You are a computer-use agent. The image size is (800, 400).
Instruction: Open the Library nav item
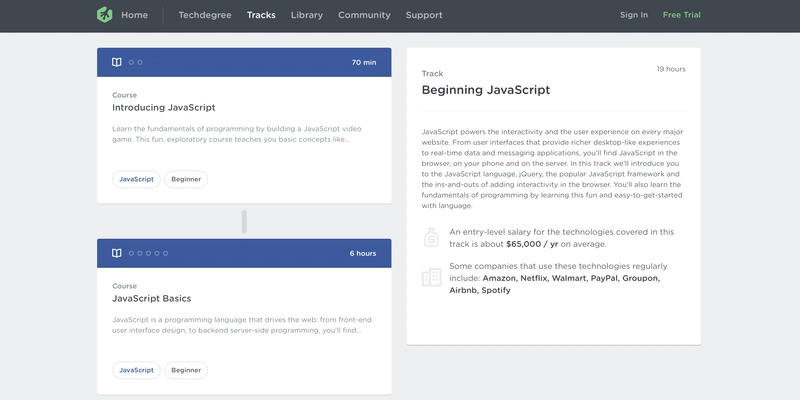point(307,15)
